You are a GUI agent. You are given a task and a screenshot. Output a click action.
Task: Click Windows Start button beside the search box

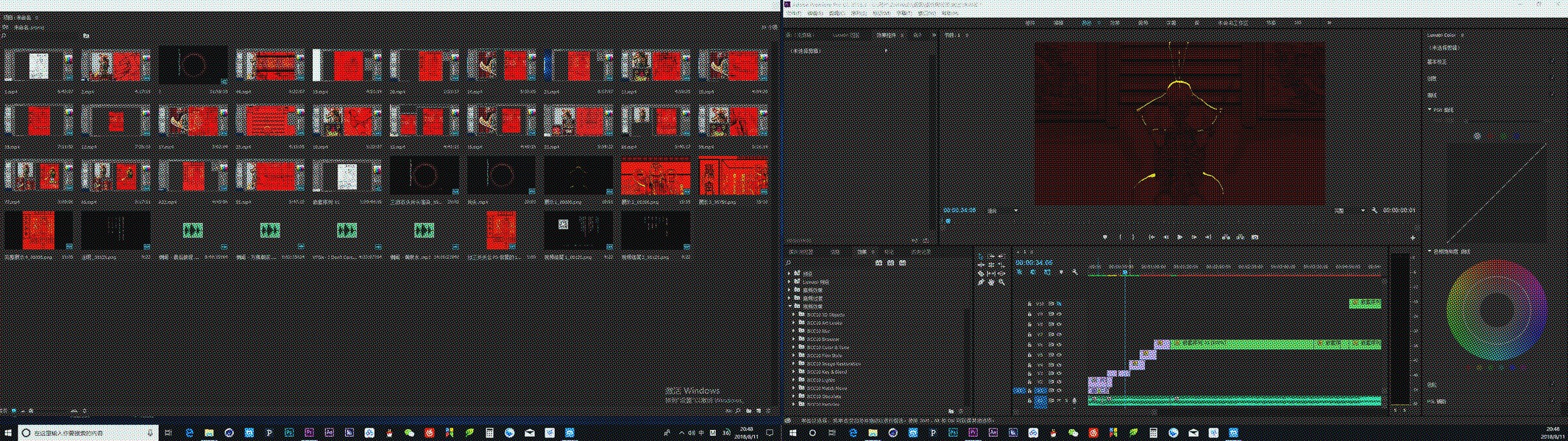click(9, 433)
